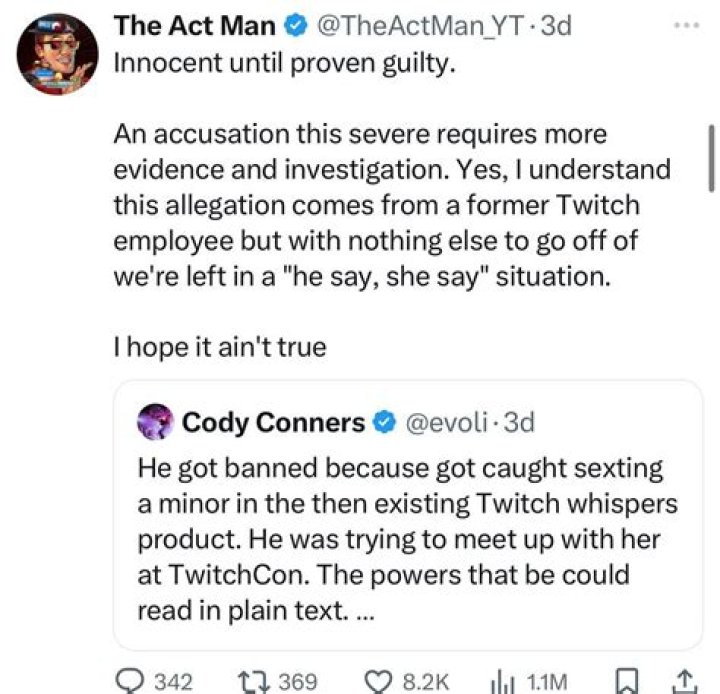
Task: Open Cody Conners profile name
Action: tap(272, 423)
